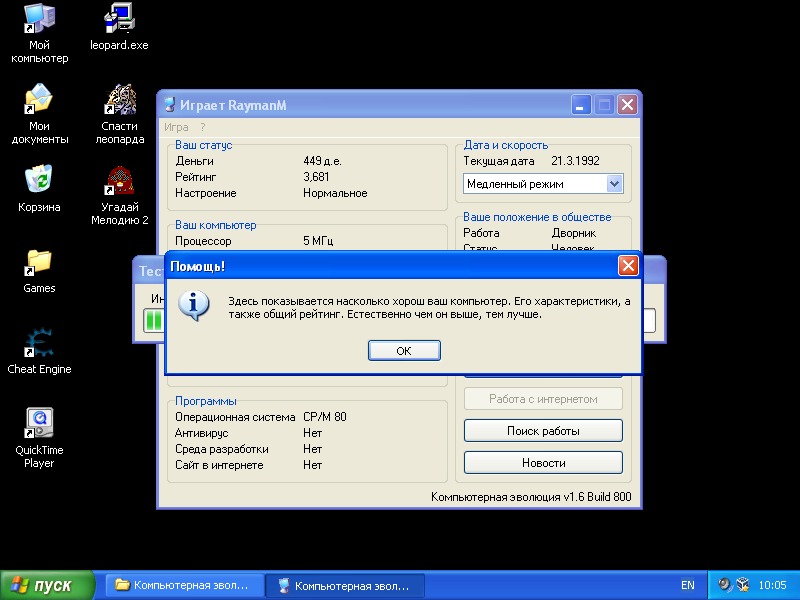Switch to the folder Компьютерная эвол... taskbar item
Screen dimensions: 800x600
[184, 585]
